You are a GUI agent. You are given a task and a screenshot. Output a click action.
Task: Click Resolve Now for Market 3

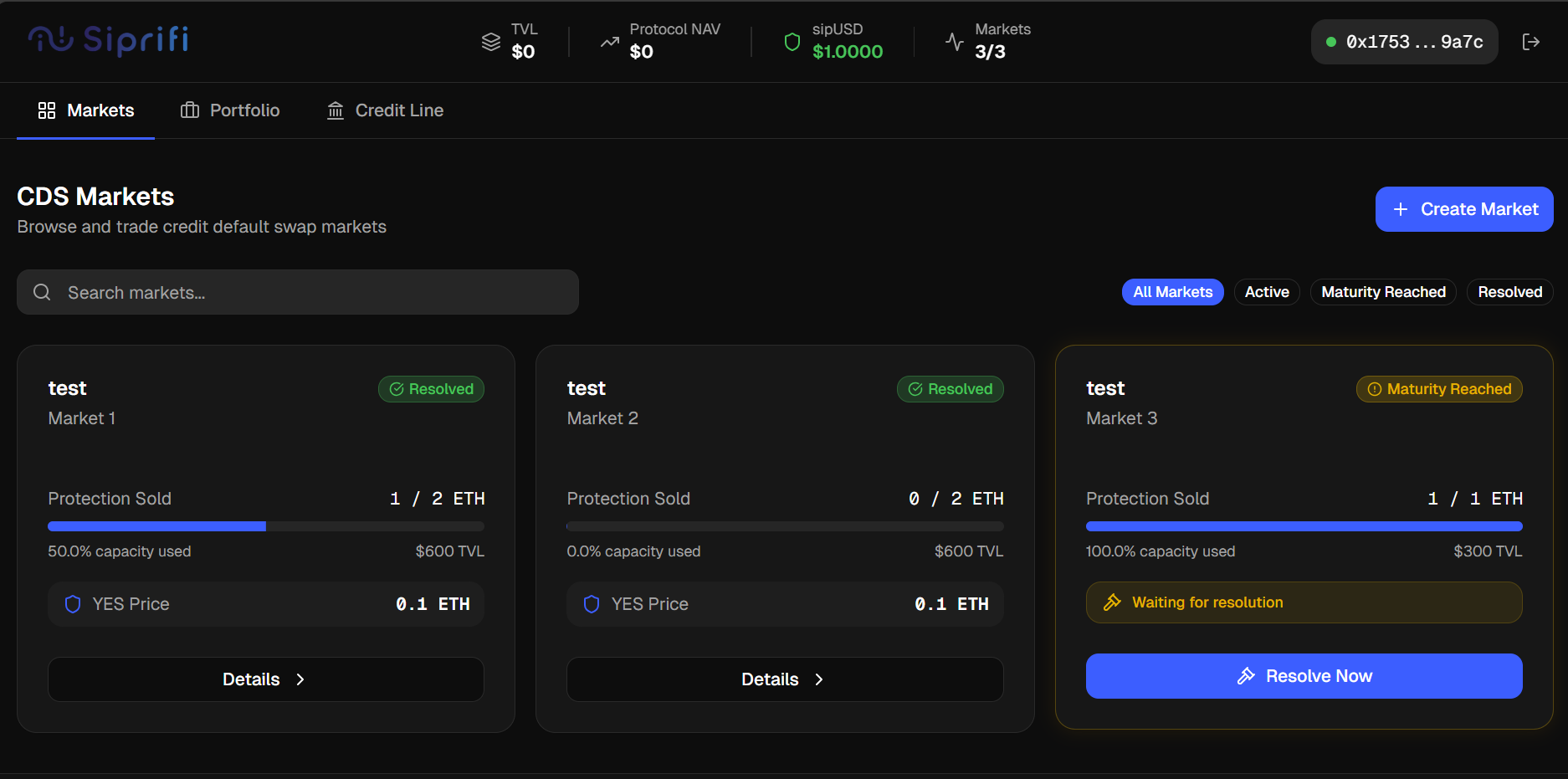(1304, 676)
